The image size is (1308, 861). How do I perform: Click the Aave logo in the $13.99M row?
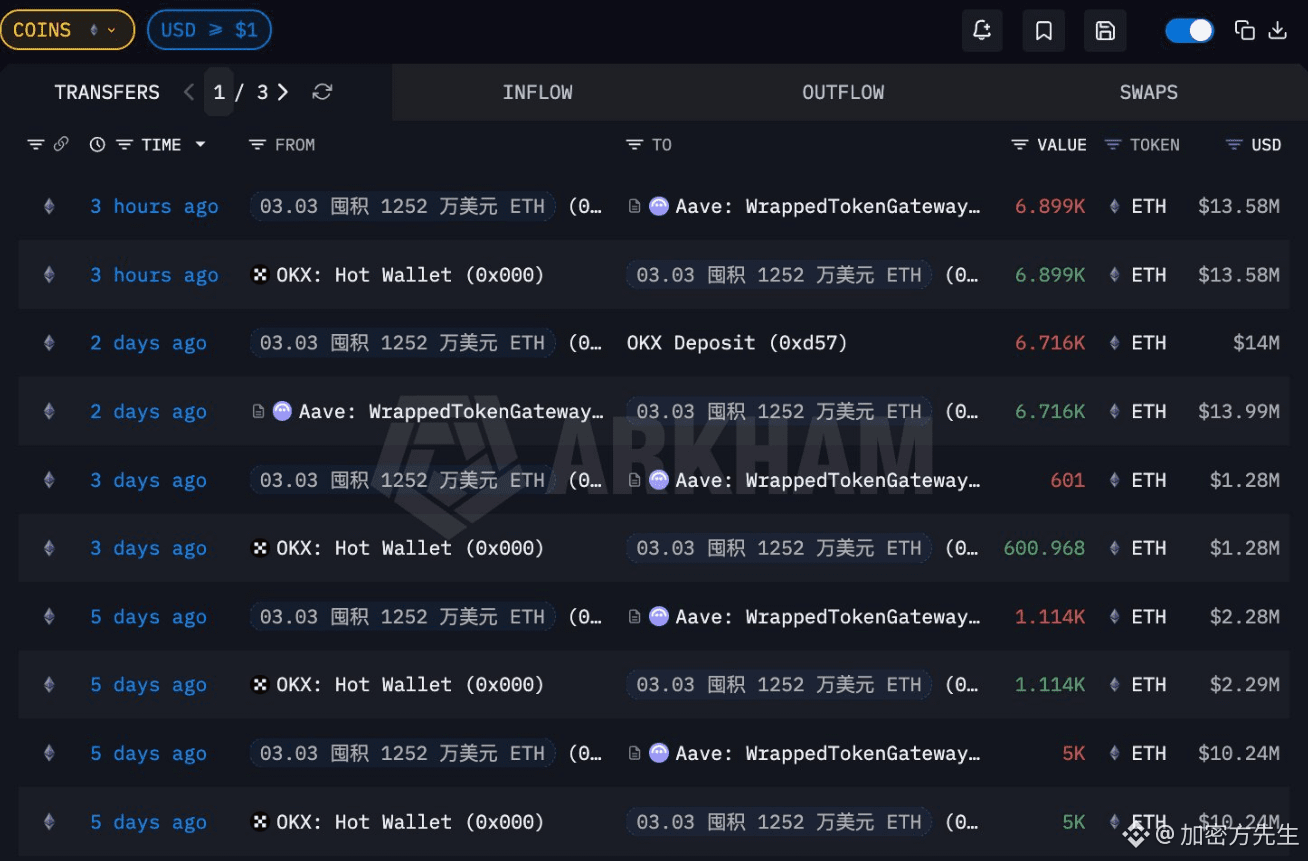282,411
